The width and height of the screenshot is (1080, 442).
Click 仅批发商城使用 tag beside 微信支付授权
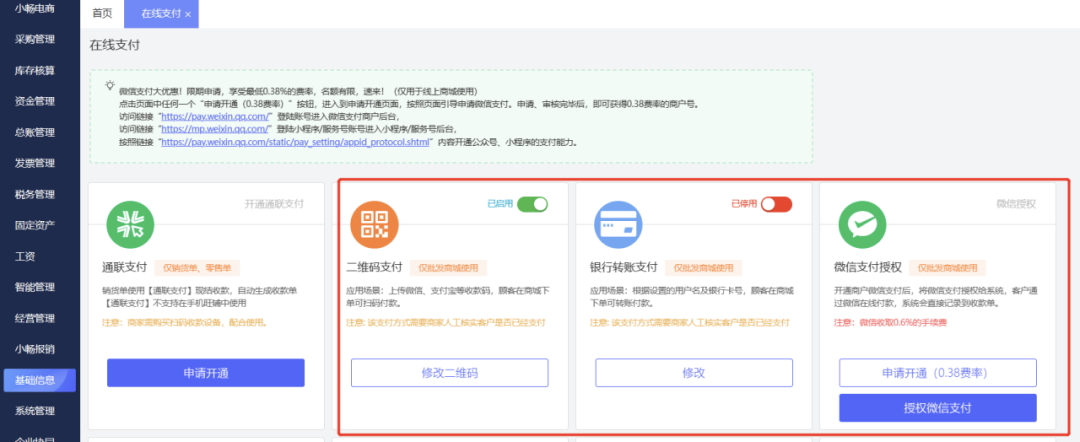947,268
